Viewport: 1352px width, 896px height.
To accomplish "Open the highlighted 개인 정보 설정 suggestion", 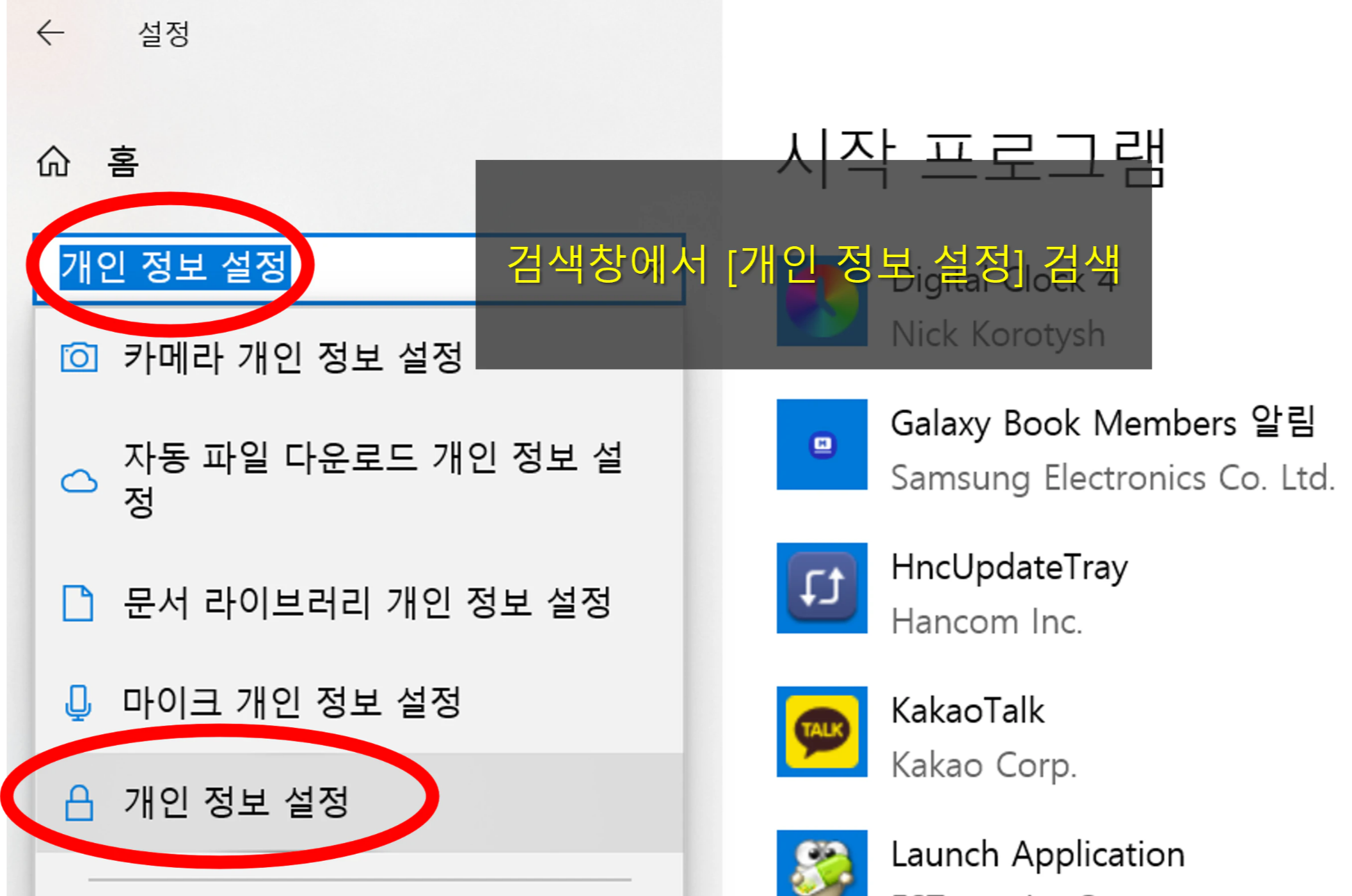I will point(235,801).
